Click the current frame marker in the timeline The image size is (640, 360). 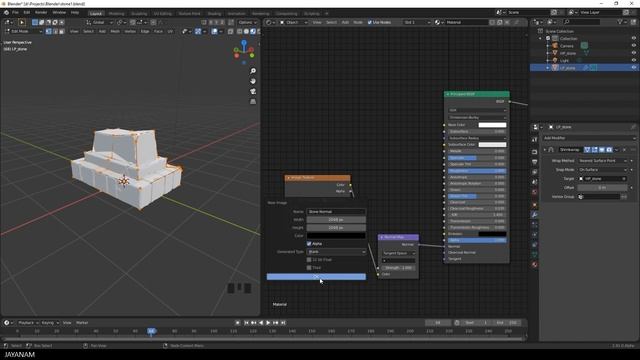click(x=151, y=331)
